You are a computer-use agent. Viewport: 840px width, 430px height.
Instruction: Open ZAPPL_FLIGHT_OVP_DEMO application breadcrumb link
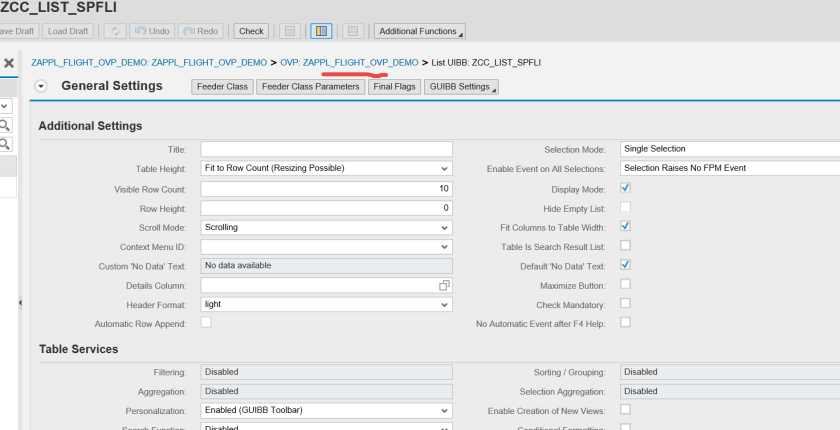(x=149, y=63)
